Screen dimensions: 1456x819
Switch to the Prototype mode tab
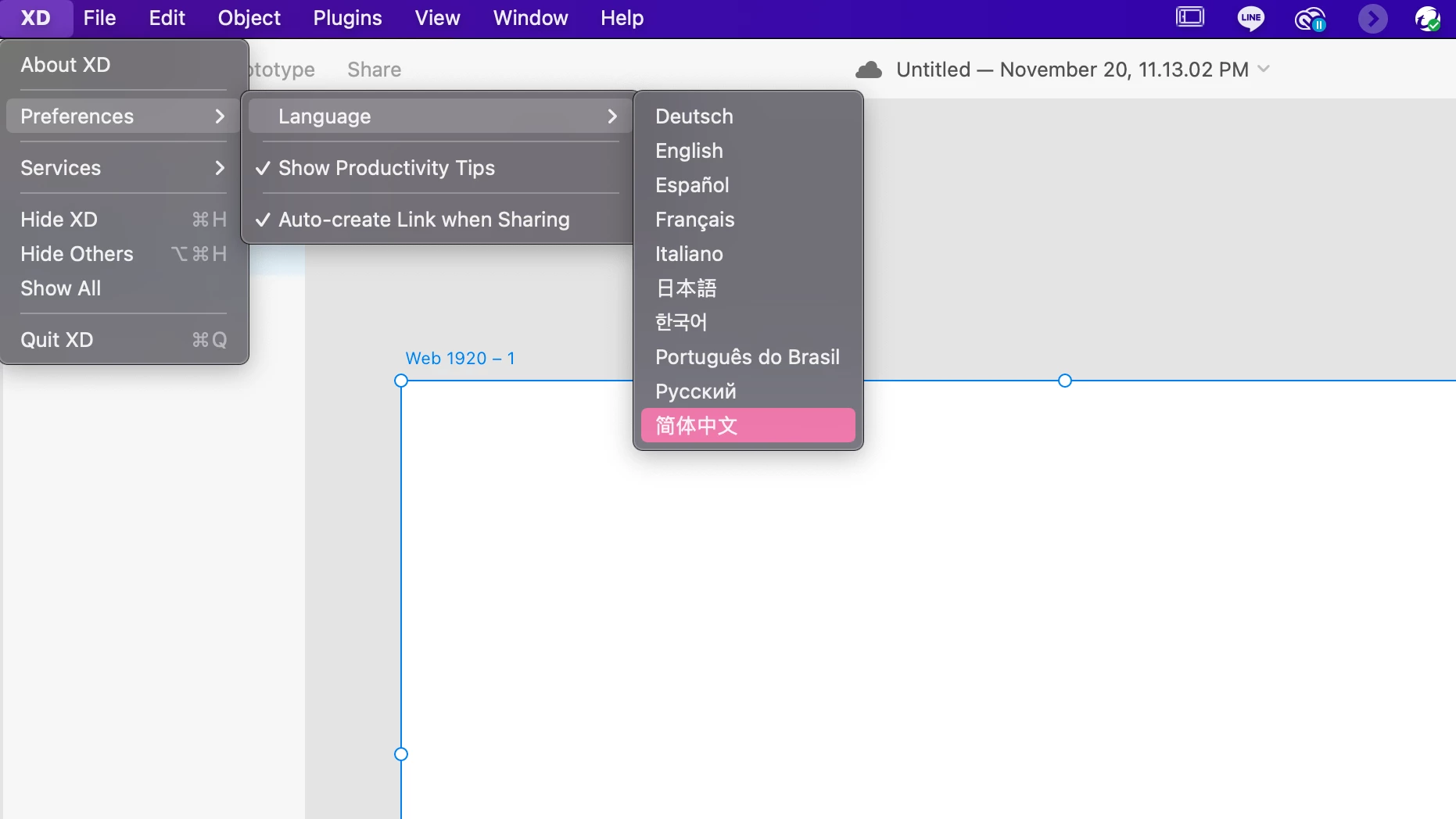click(x=282, y=70)
